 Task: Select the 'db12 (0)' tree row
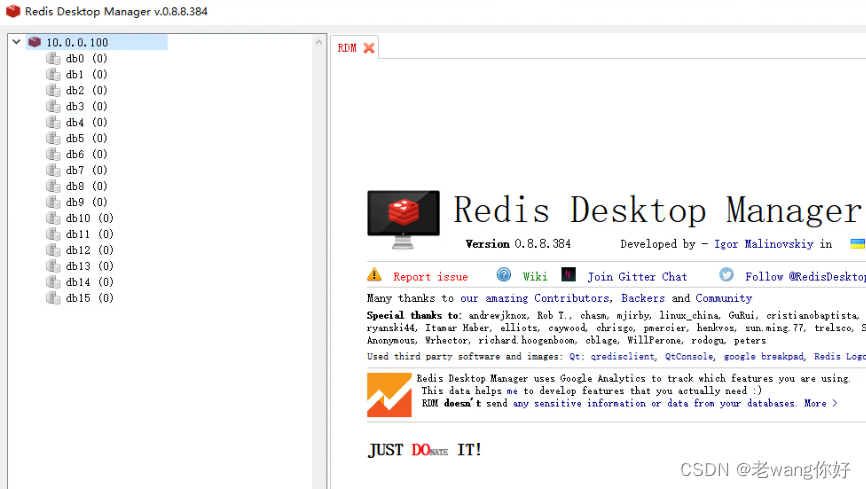[x=89, y=251]
